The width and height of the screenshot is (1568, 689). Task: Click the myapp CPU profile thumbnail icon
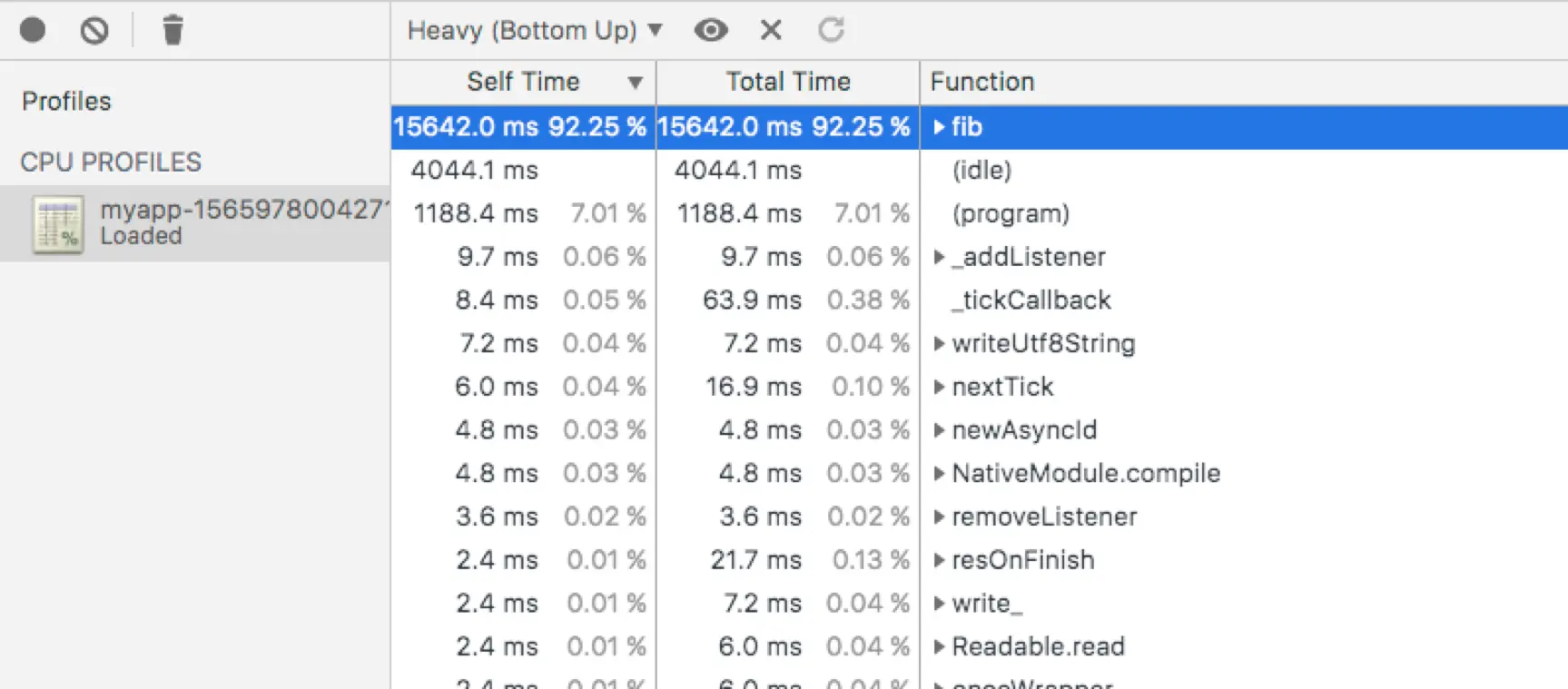[58, 223]
